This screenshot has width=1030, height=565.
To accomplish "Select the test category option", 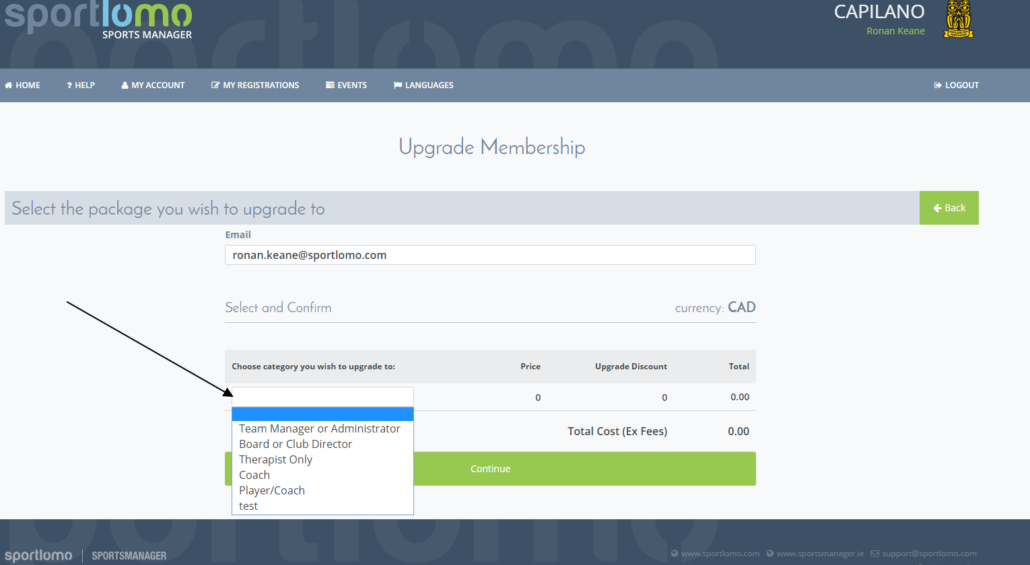I will 248,506.
